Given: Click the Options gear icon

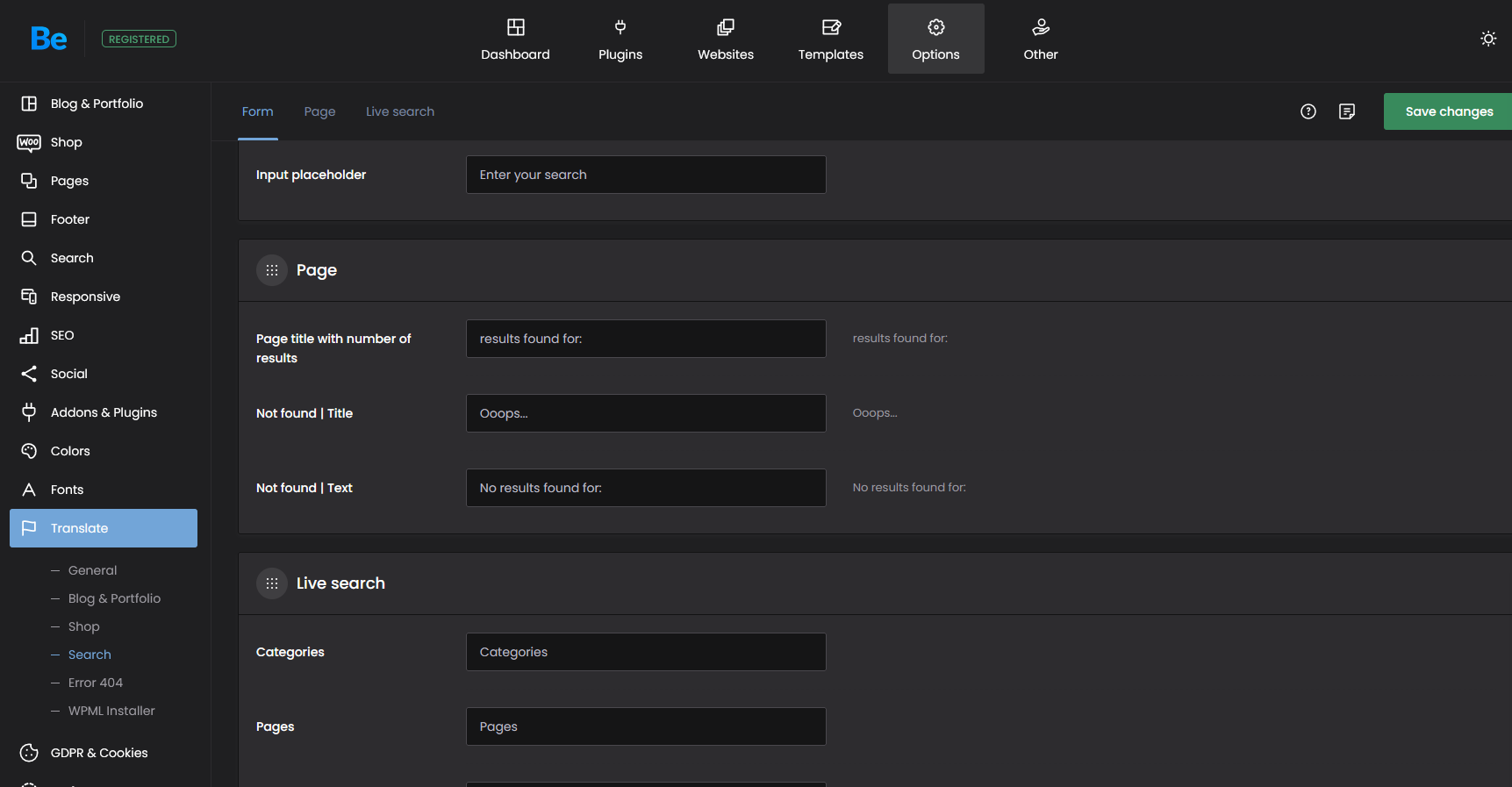Looking at the screenshot, I should click(x=936, y=27).
